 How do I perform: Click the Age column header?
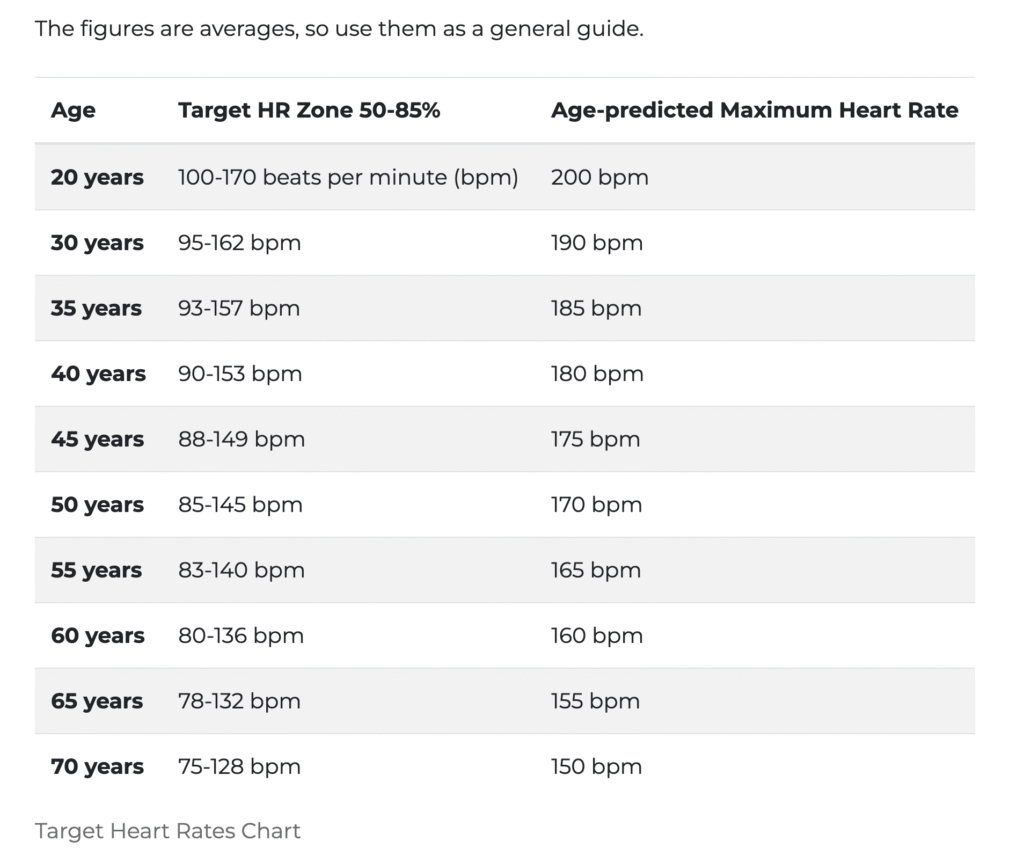[x=73, y=110]
